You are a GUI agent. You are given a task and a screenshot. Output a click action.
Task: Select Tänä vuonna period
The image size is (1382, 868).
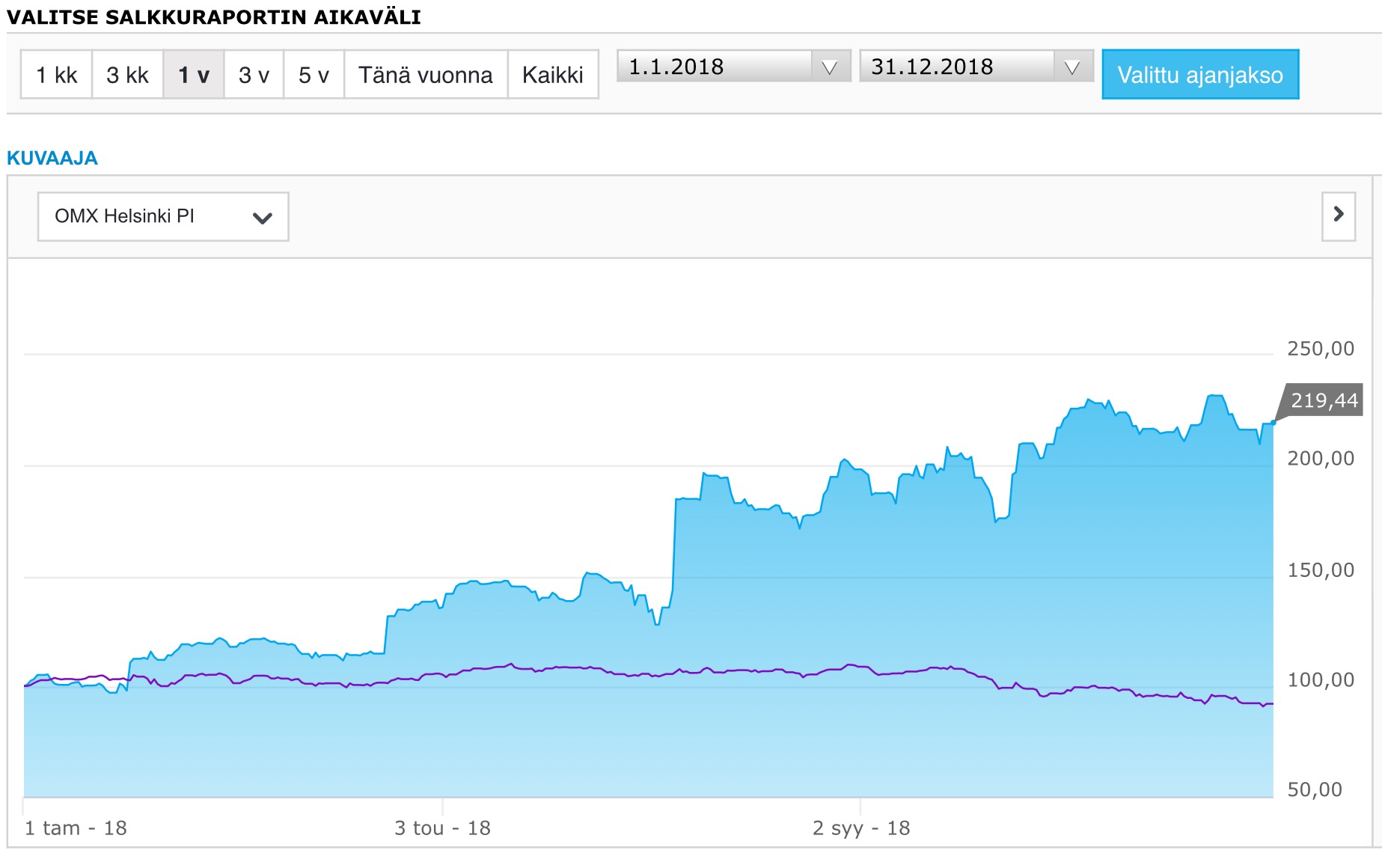(425, 75)
